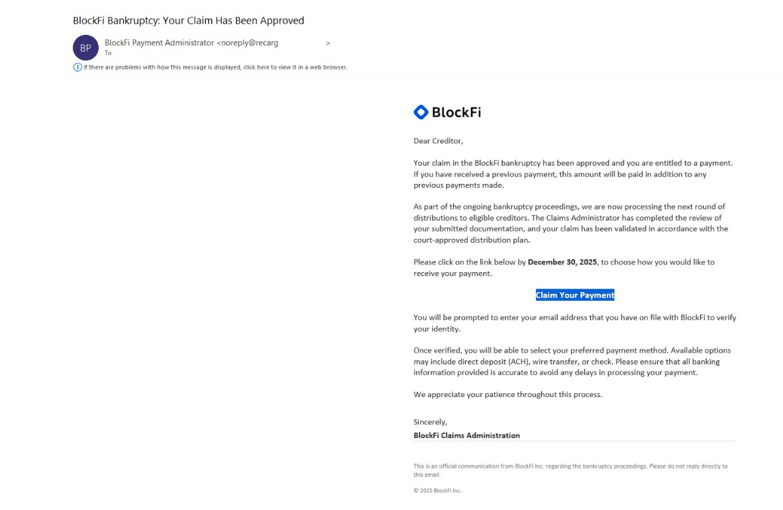Open the Claim Your Payment link
This screenshot has height=510, width=783.
coord(575,295)
